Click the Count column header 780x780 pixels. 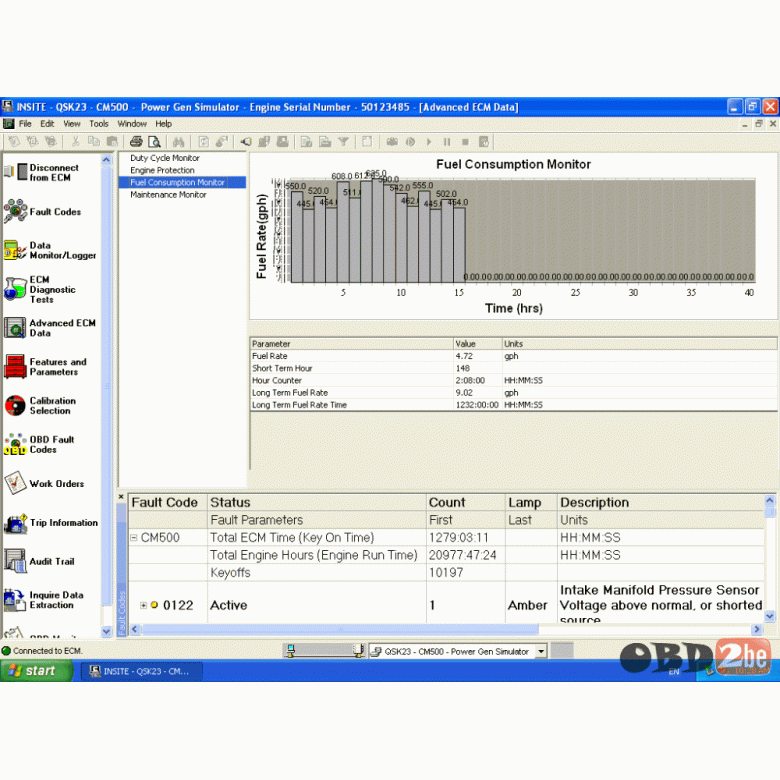coord(466,502)
